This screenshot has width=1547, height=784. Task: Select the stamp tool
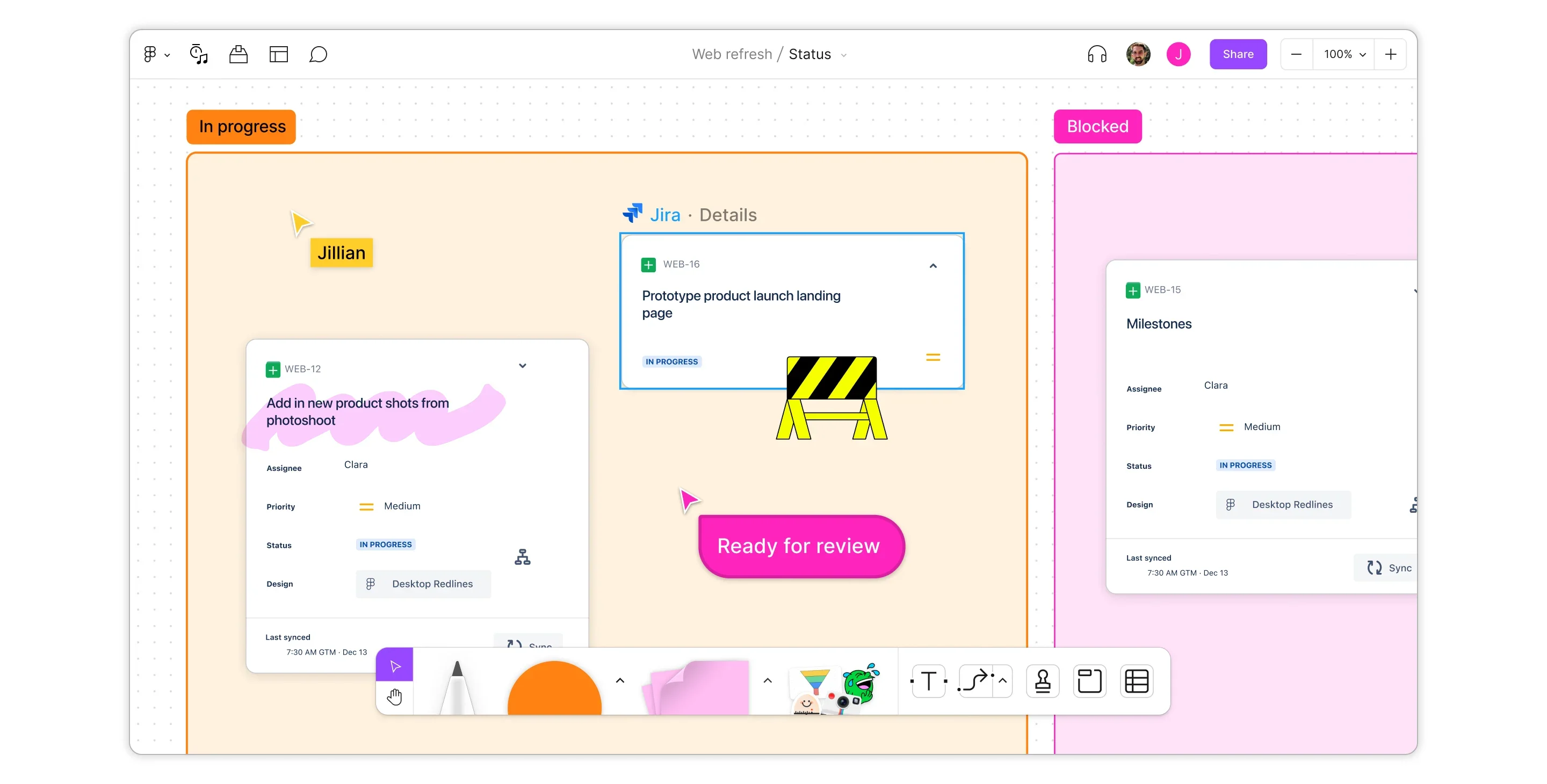[x=1043, y=681]
